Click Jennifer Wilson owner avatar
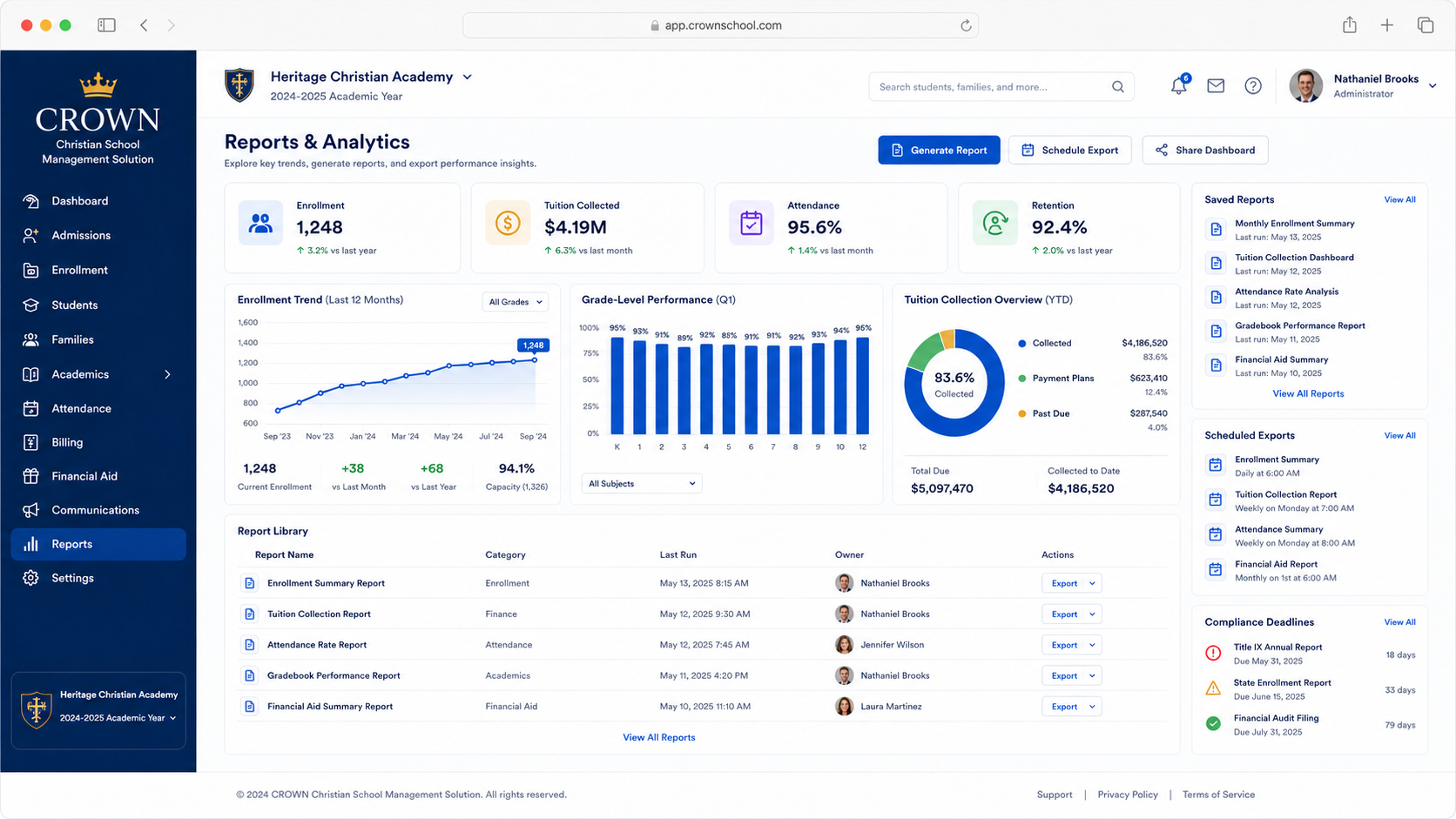Image resolution: width=1456 pixels, height=819 pixels. (x=844, y=645)
